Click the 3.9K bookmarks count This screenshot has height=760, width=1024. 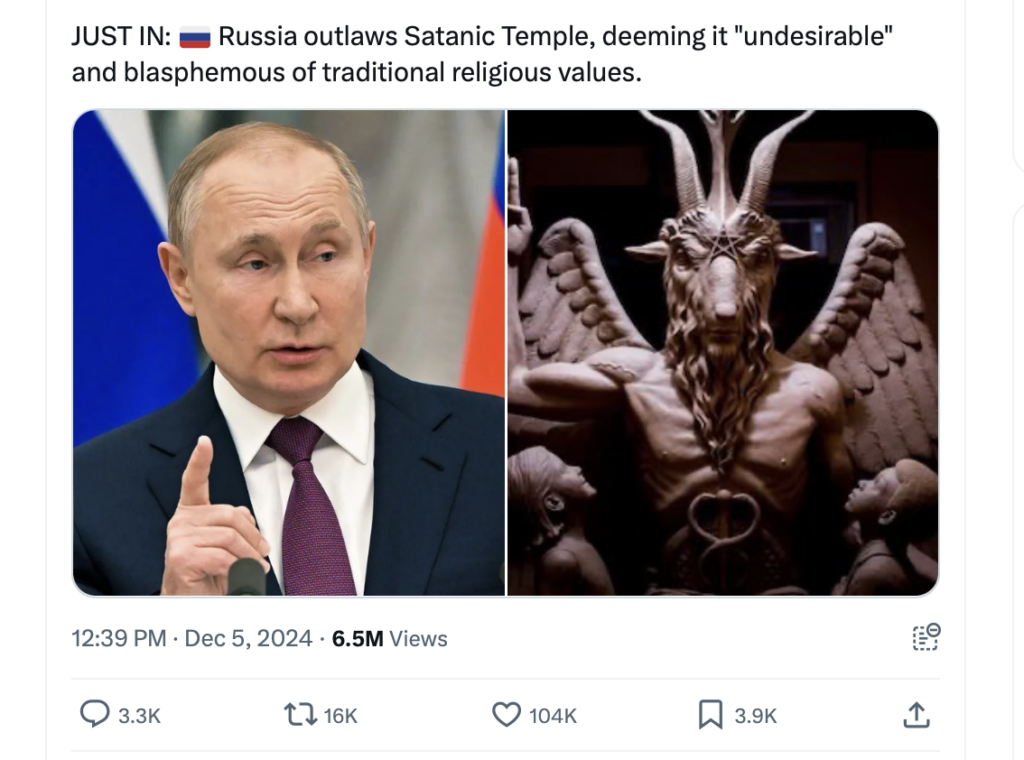[756, 716]
